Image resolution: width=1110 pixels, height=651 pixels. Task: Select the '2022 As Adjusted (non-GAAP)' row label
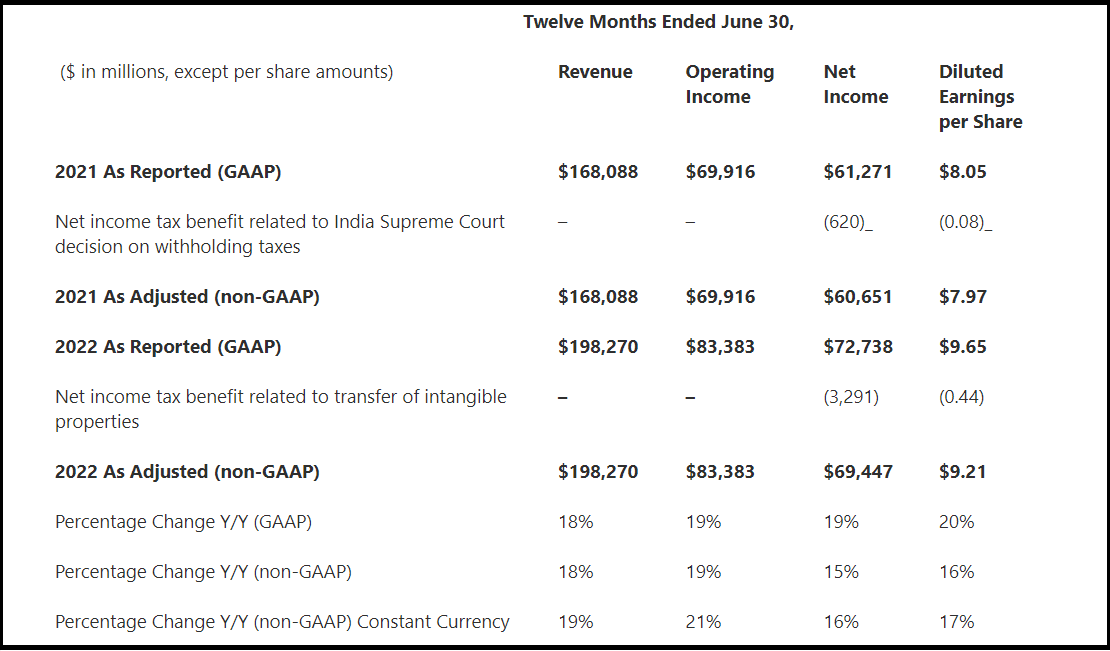[187, 472]
